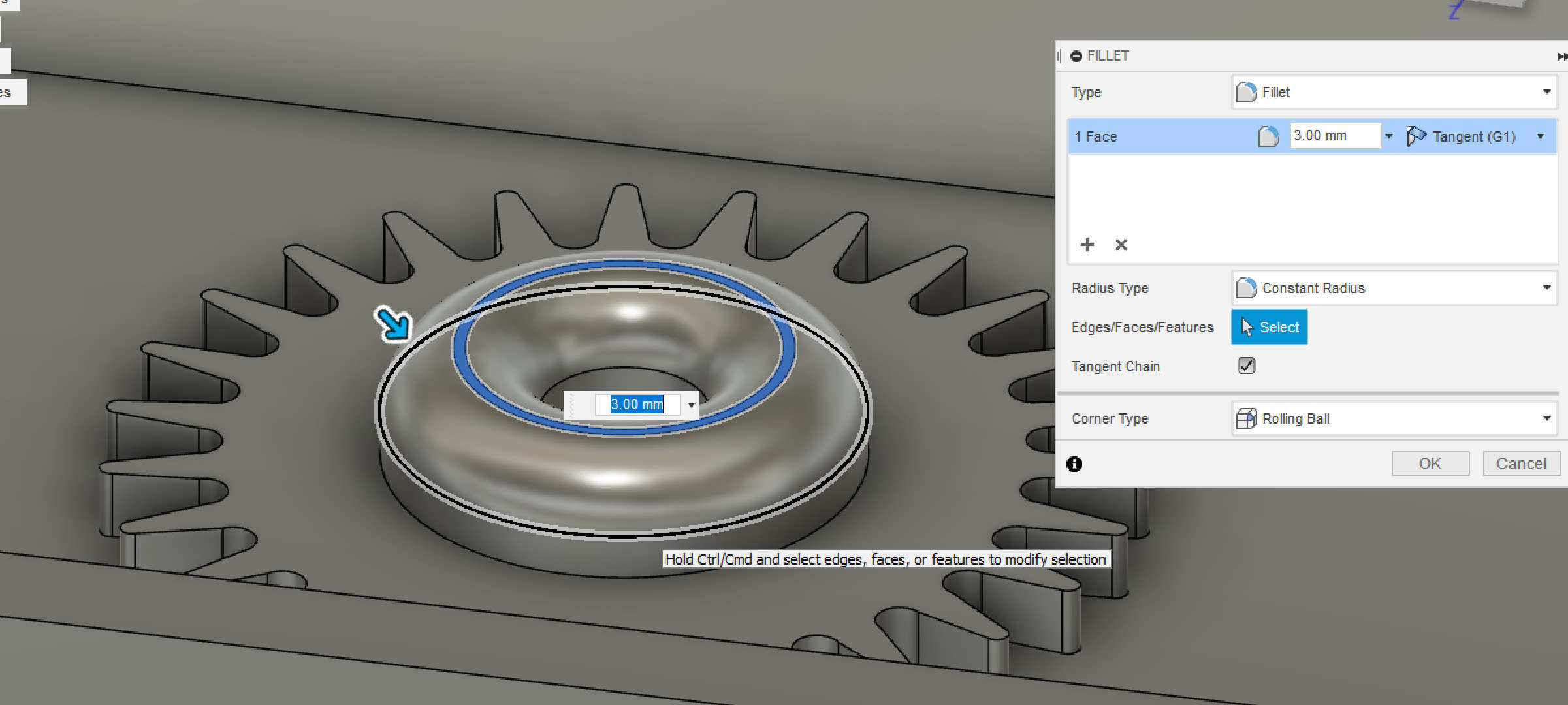The width and height of the screenshot is (1568, 705).
Task: Remove selection set with the X icon
Action: [x=1121, y=245]
